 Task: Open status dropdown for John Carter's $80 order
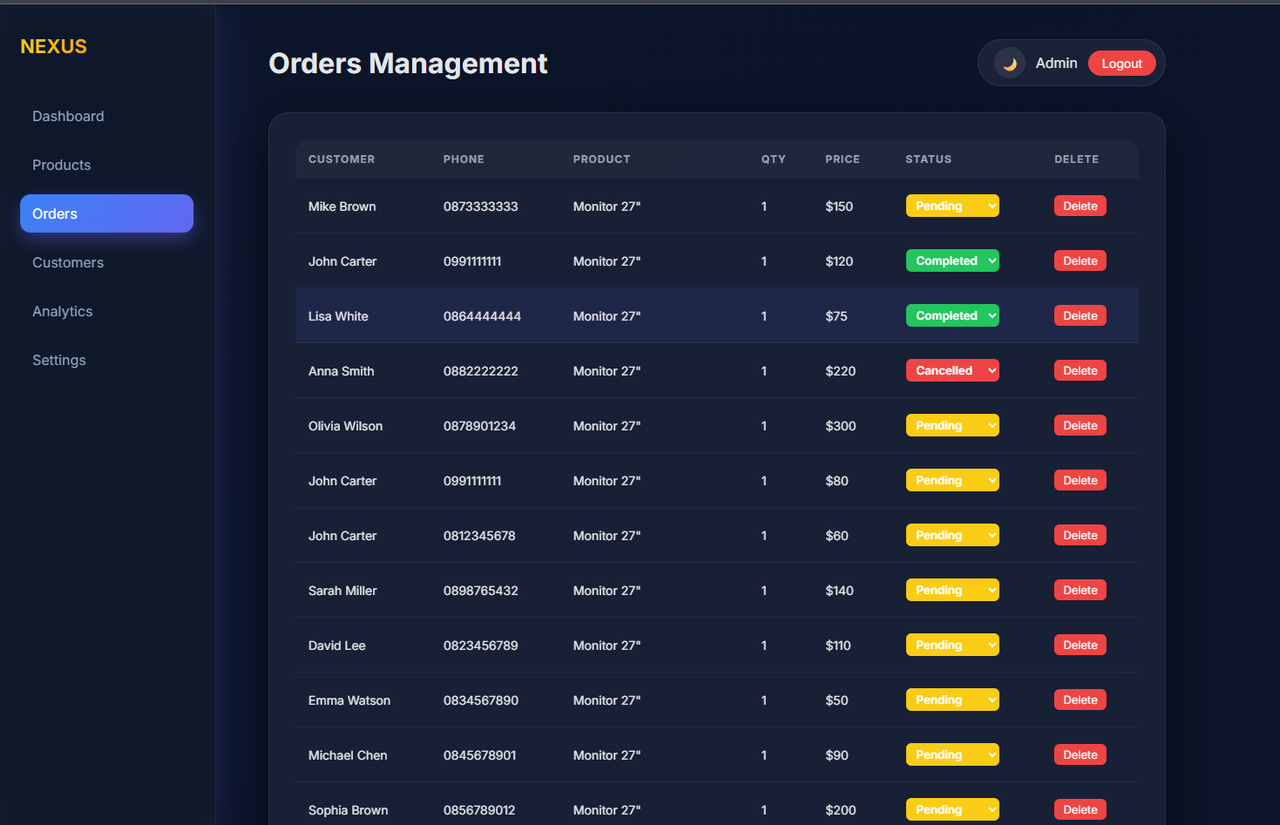pyautogui.click(x=952, y=481)
